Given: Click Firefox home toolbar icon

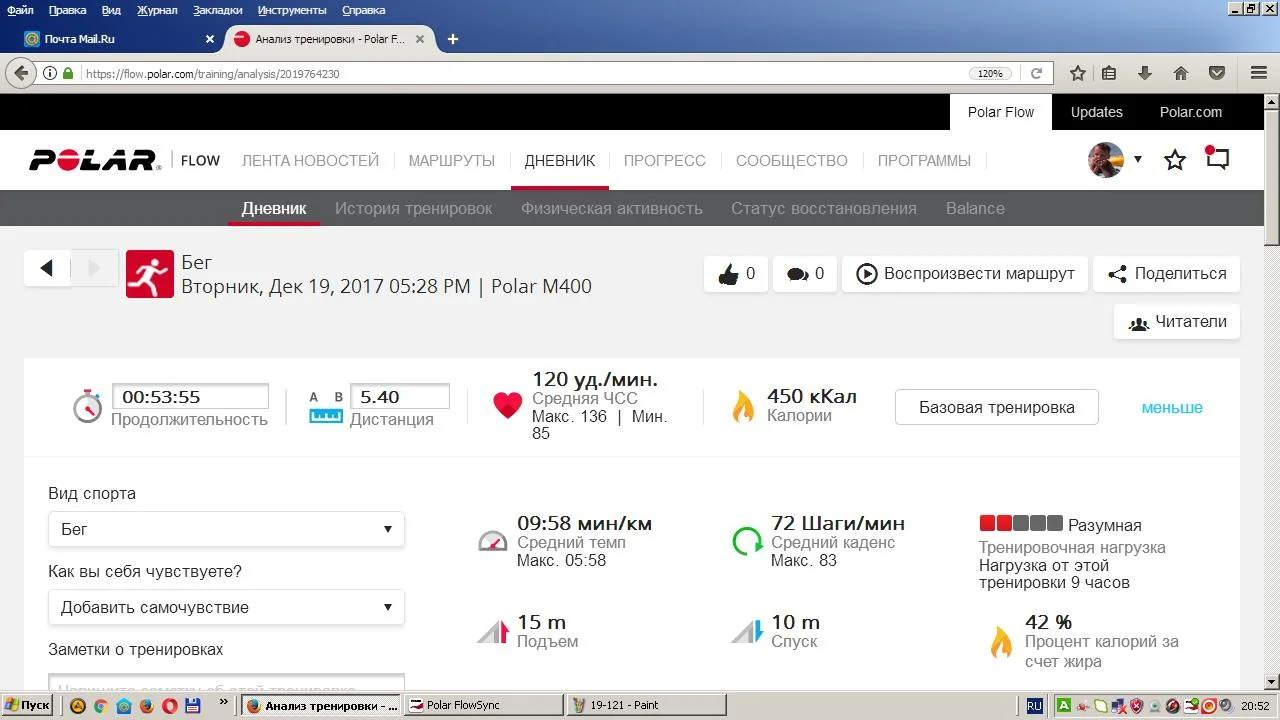Looking at the screenshot, I should coord(1181,73).
